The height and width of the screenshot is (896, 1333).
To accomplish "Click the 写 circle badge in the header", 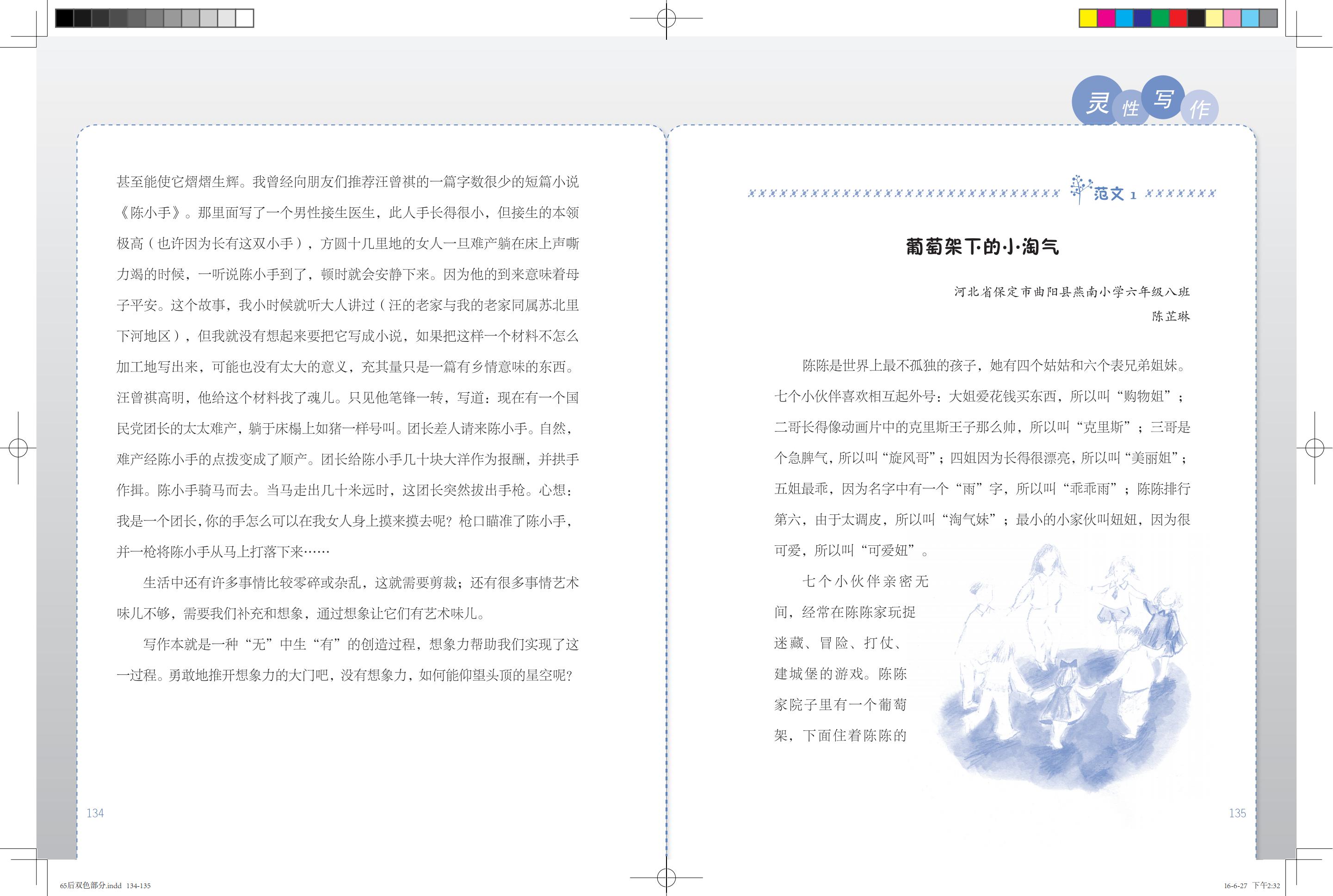I will 1163,100.
